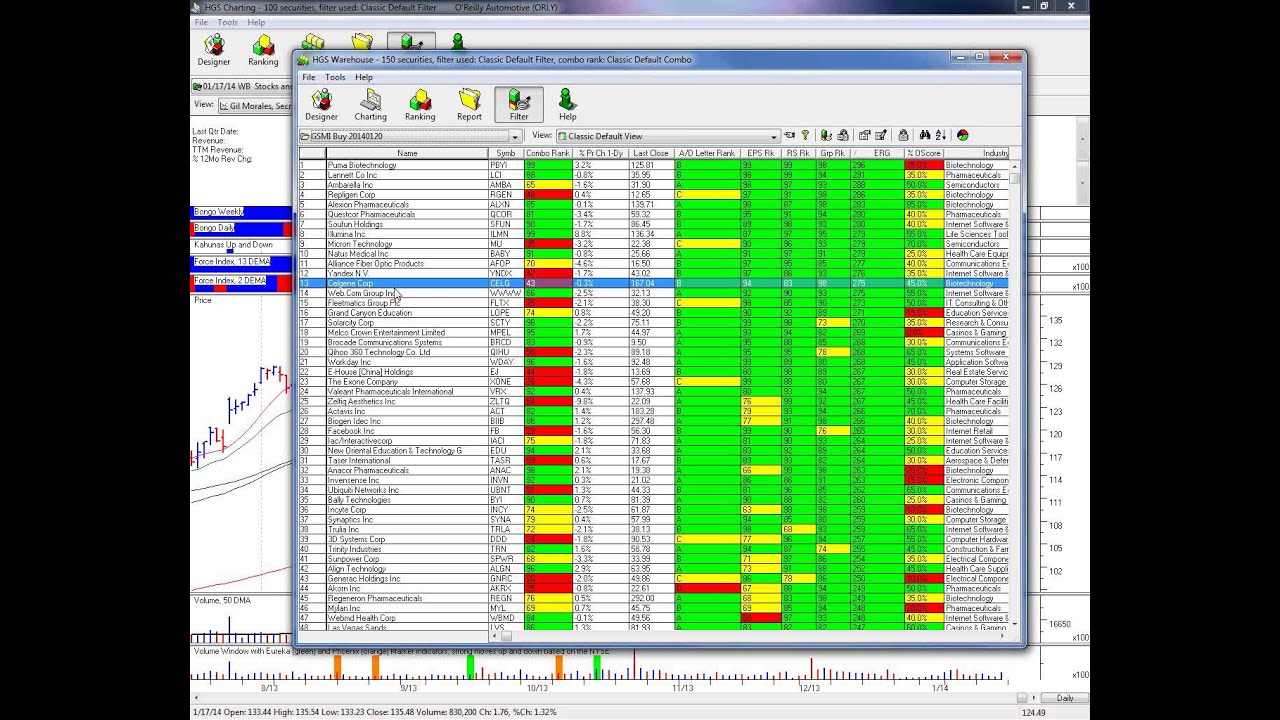Sort by the Symb column header
The width and height of the screenshot is (1280, 720).
(506, 153)
